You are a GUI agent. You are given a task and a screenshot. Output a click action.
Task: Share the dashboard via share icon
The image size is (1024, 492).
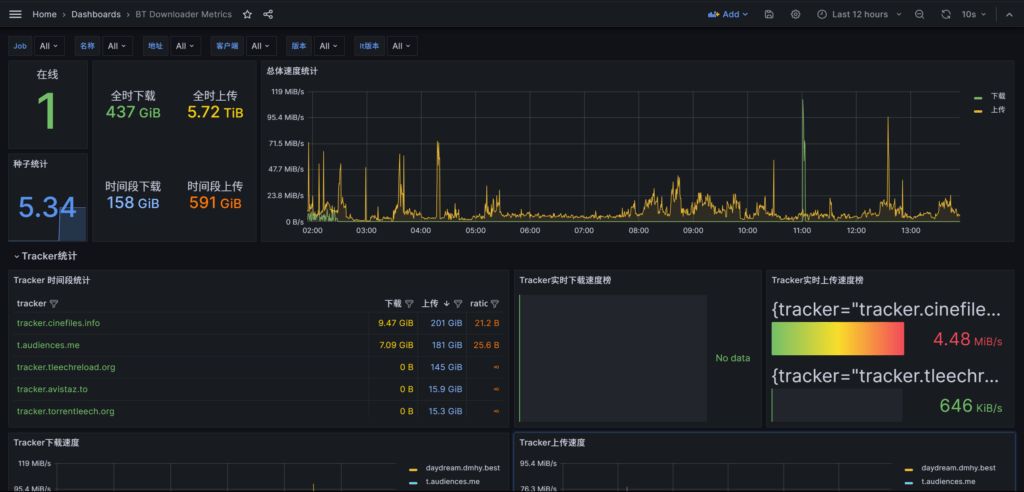point(268,14)
